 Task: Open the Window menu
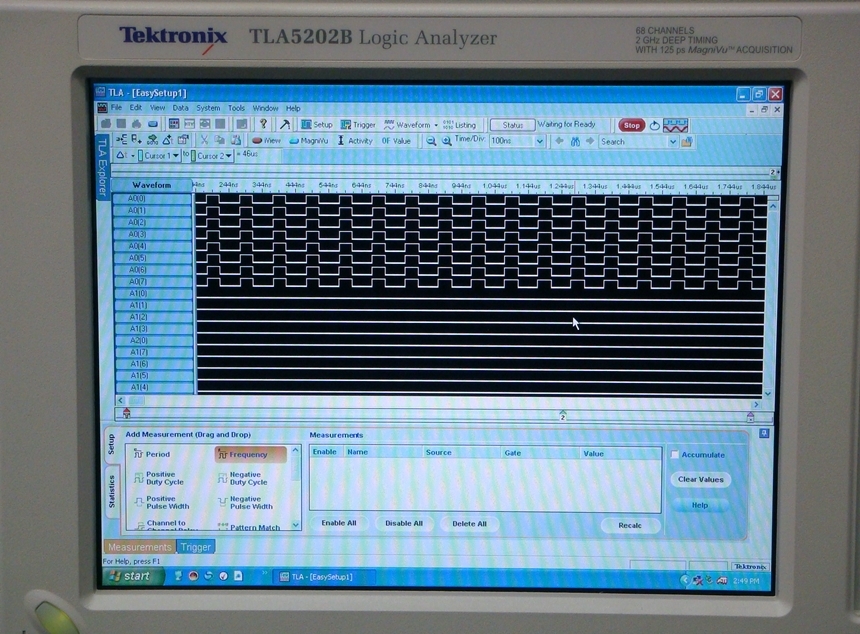click(265, 109)
